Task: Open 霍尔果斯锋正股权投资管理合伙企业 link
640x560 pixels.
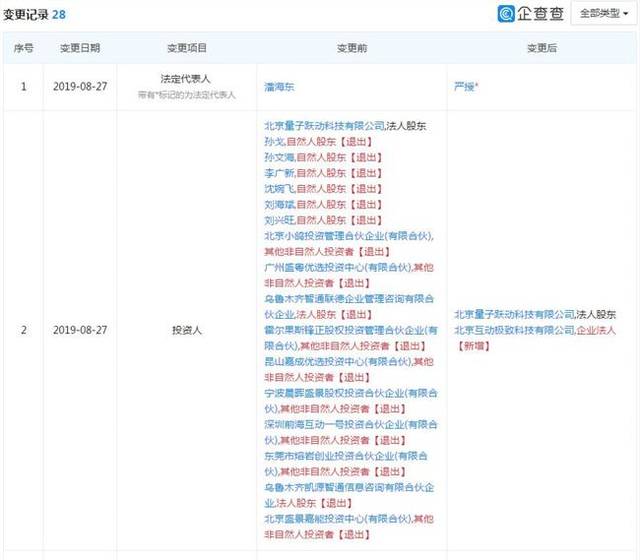Action: [351, 338]
